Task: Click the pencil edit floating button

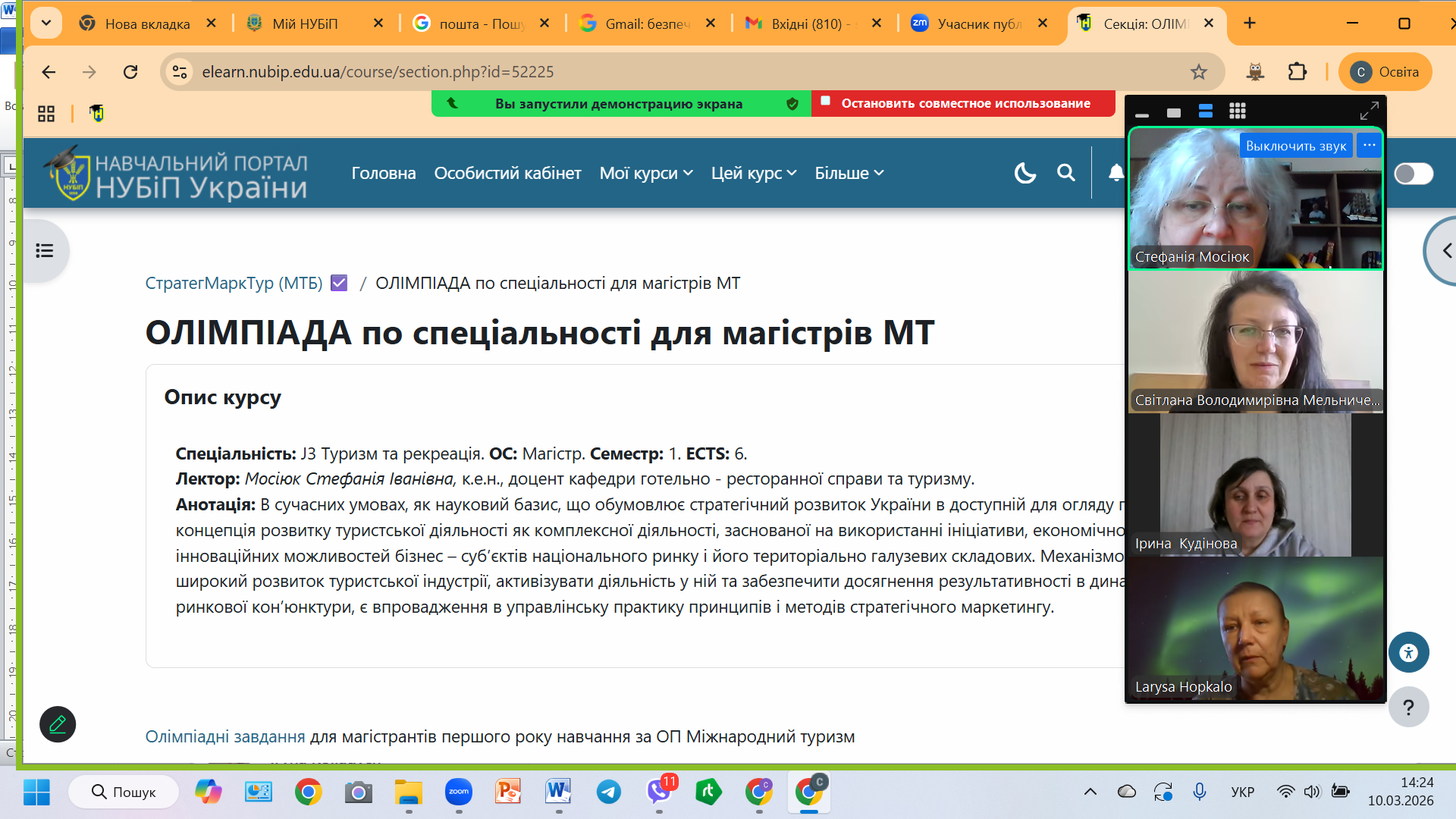Action: pyautogui.click(x=58, y=724)
